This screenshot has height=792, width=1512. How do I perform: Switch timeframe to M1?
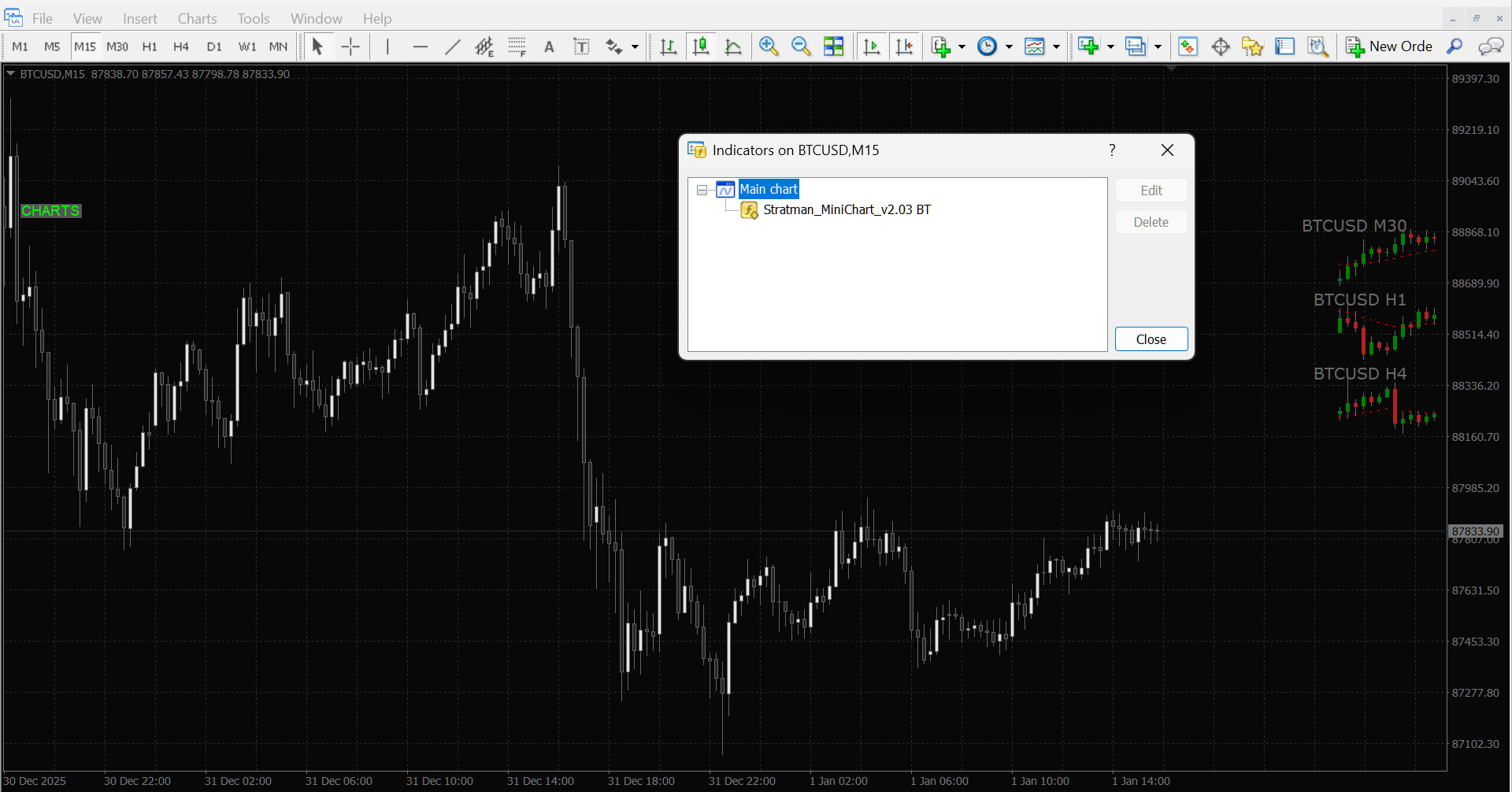[x=20, y=46]
